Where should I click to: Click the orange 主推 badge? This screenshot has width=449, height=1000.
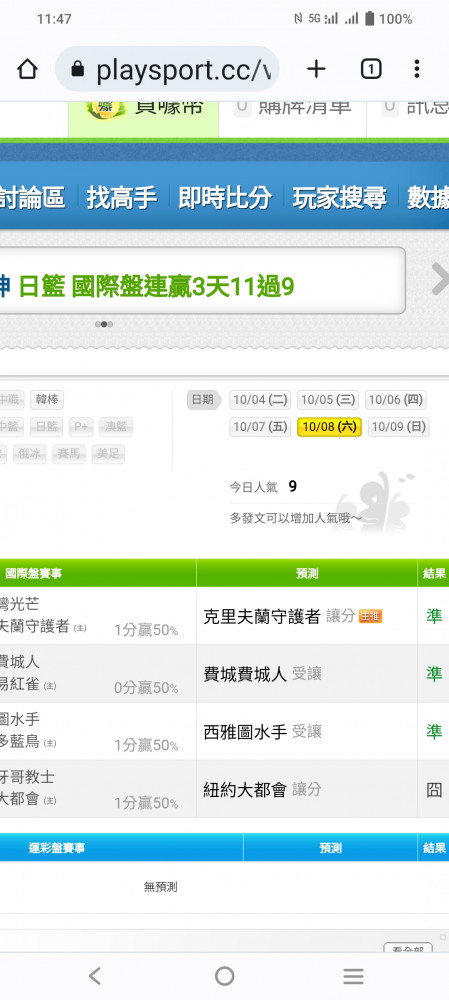(371, 617)
